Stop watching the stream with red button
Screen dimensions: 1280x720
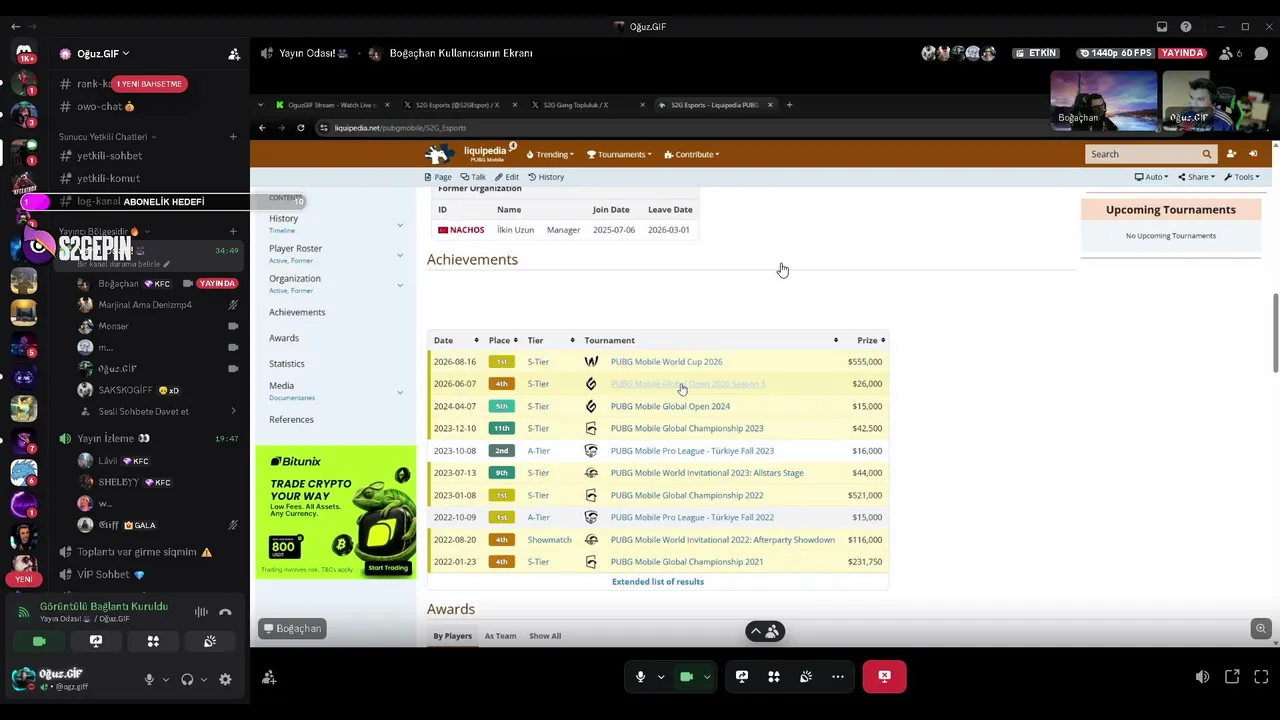[x=885, y=677]
